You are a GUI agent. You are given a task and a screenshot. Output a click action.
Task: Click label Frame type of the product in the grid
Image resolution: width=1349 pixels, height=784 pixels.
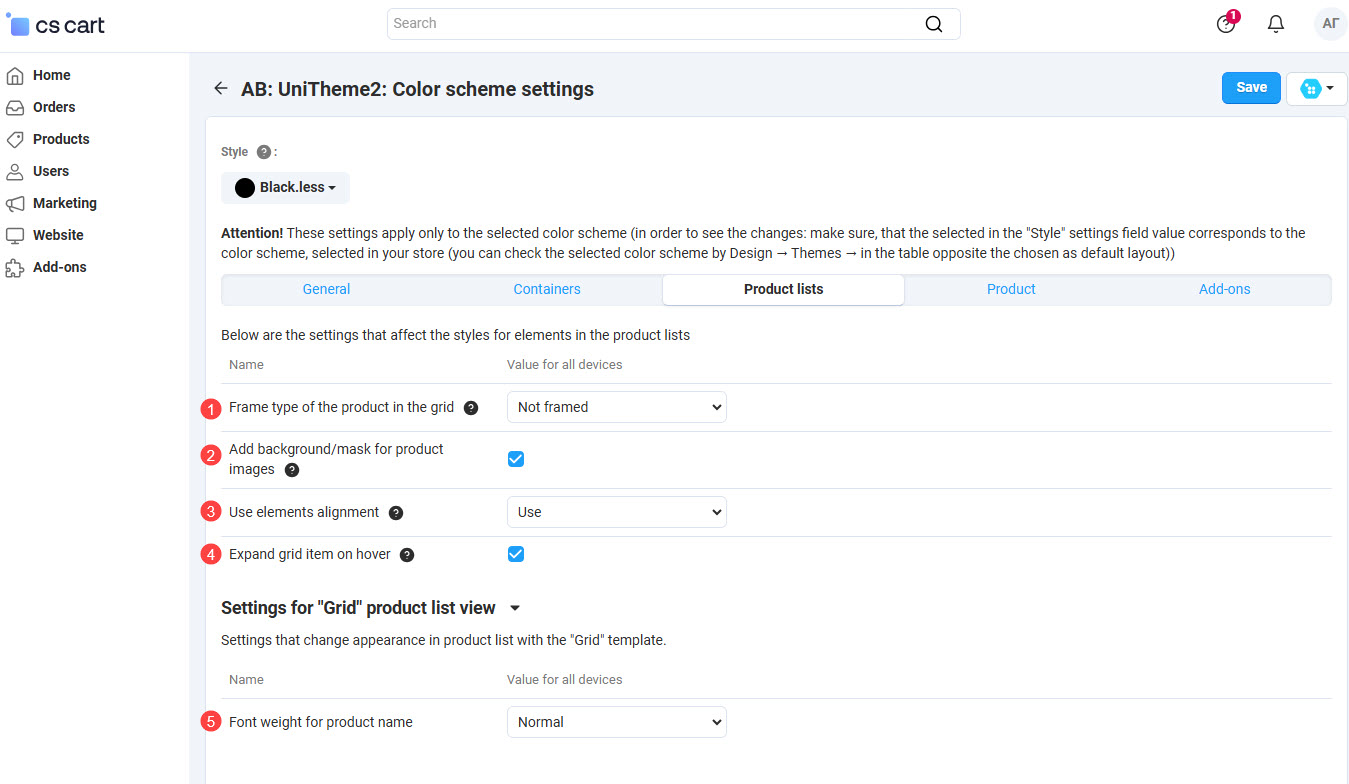click(x=341, y=407)
